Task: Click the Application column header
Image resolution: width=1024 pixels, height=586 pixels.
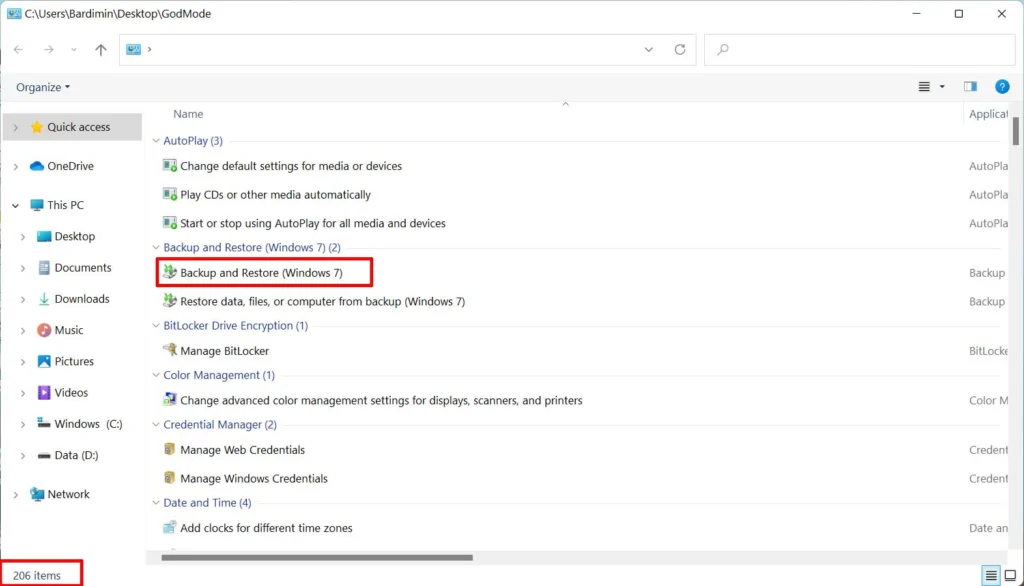Action: [988, 114]
